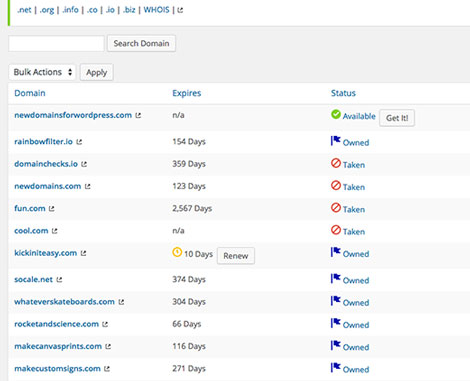Click the Taken prohibited icon for fun.com
470x381 pixels.
336,208
